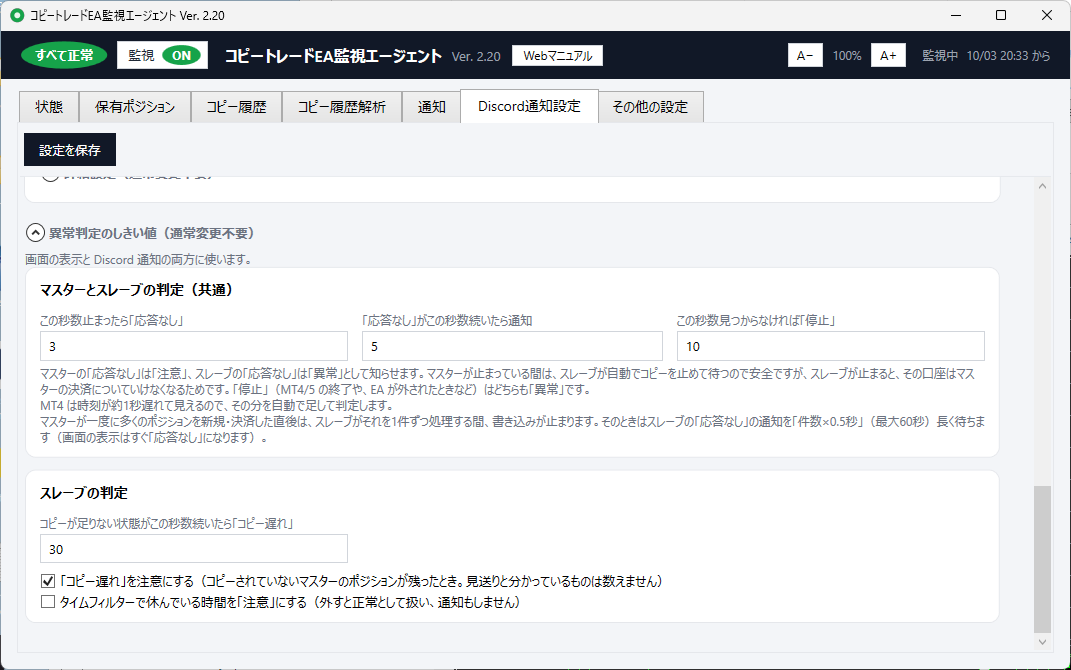This screenshot has width=1071, height=670.
Task: Close the application window
Action: 1046,15
